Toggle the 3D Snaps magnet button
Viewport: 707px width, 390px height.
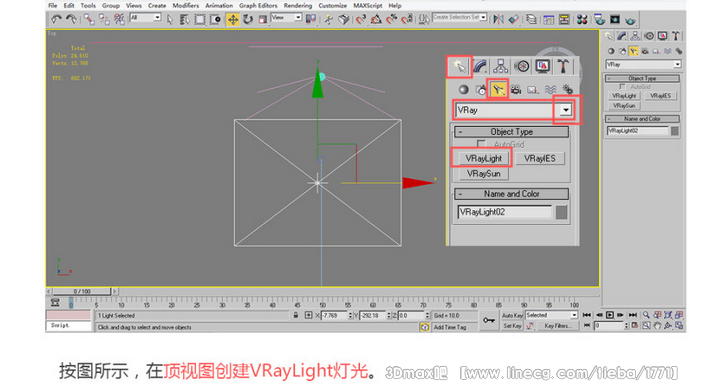tap(361, 19)
